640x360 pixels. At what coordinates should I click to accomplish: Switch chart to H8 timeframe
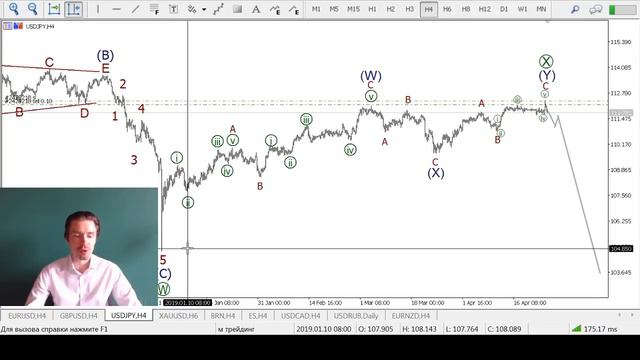coord(466,9)
